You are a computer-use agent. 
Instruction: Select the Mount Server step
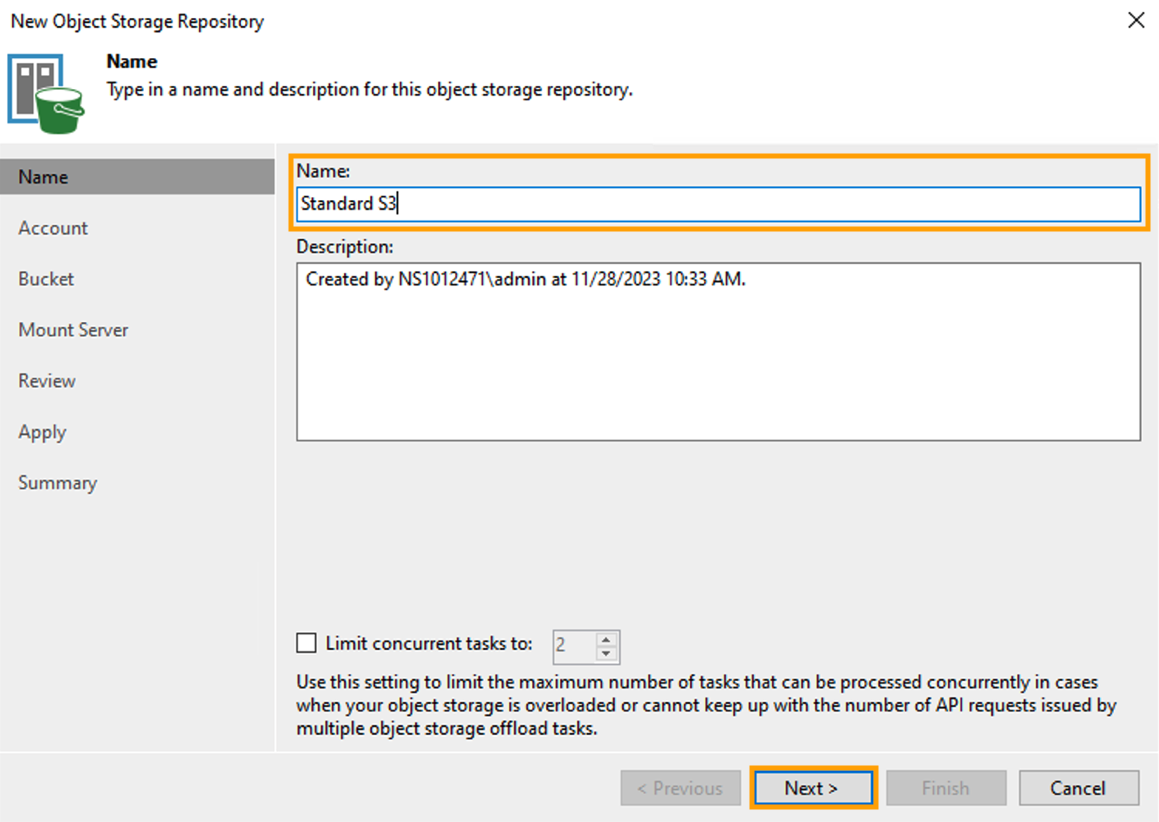coord(73,329)
